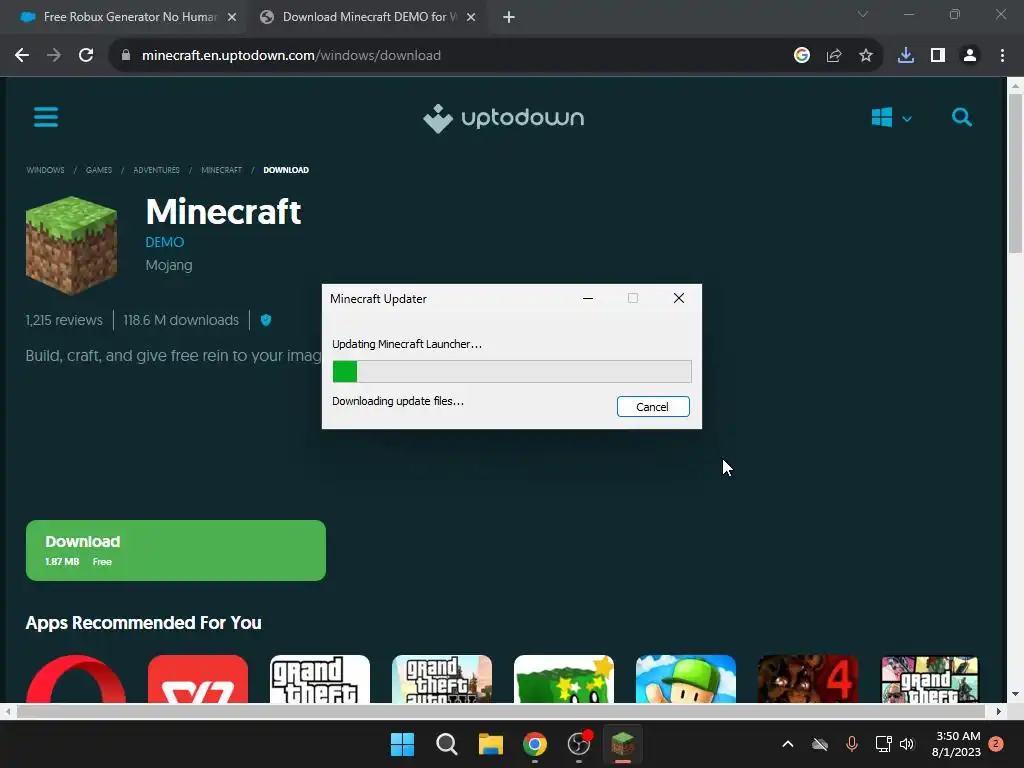Click the DOWNLOAD breadcrumb
Viewport: 1024px width, 768px height.
[x=286, y=170]
